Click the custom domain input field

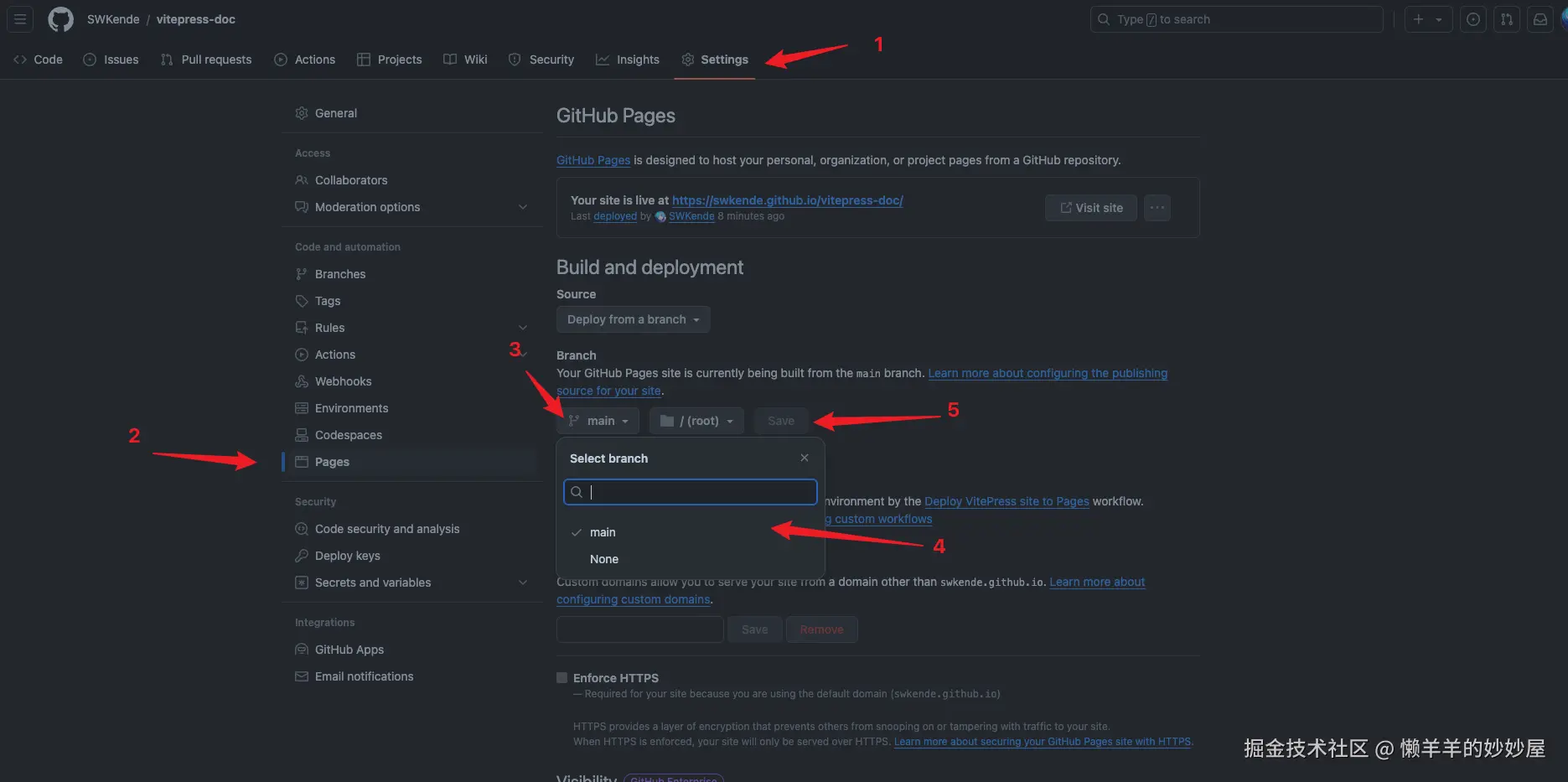coord(640,629)
